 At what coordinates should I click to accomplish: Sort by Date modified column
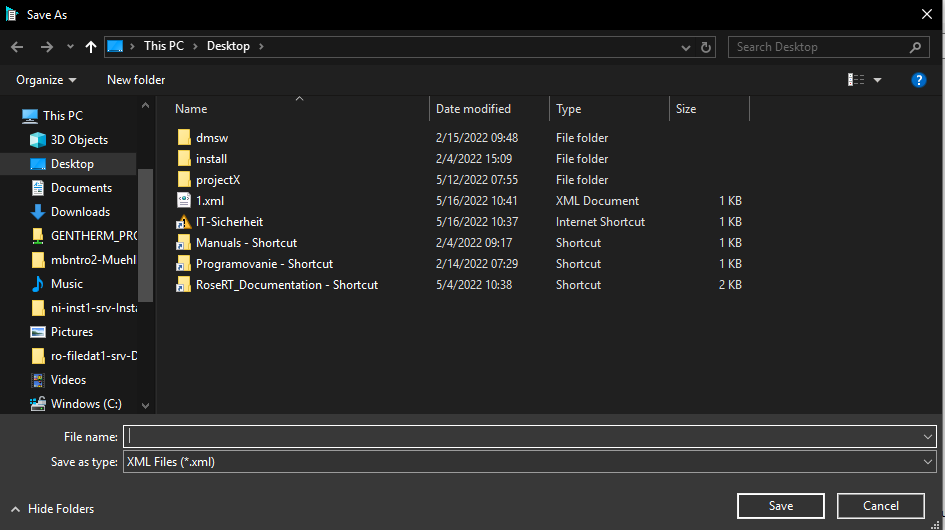click(473, 109)
